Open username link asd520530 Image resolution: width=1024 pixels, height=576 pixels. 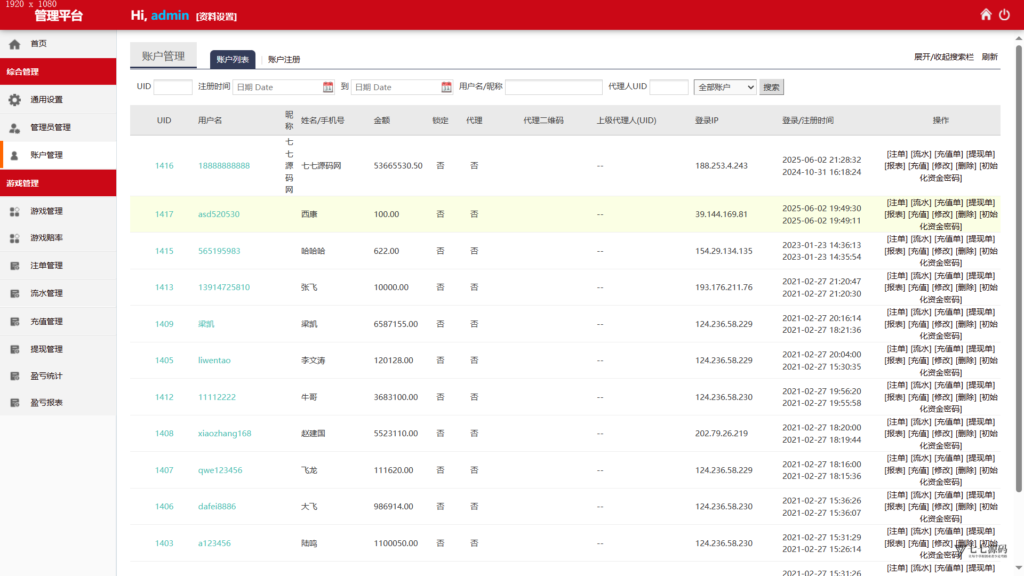[219, 214]
